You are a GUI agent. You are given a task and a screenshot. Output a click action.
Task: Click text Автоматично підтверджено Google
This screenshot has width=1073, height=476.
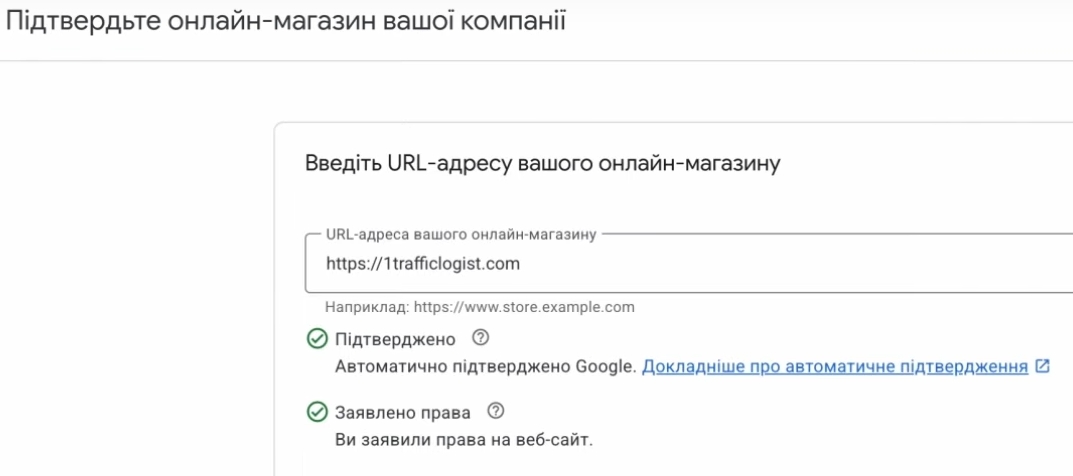click(485, 367)
